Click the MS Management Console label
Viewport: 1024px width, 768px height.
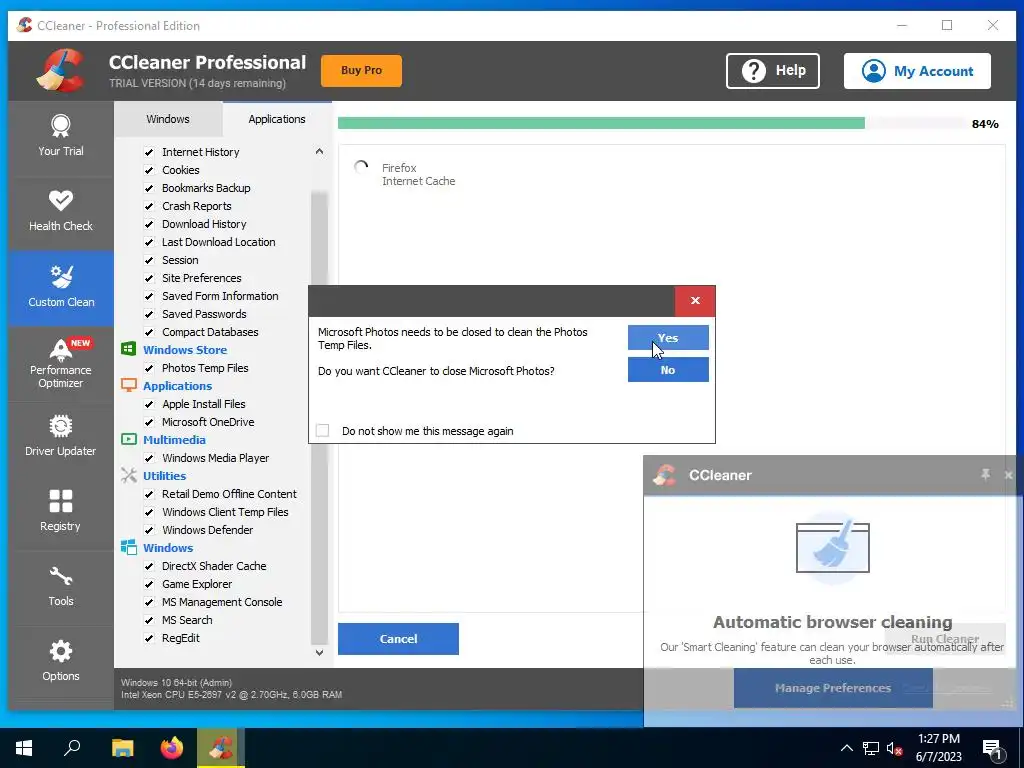click(222, 602)
